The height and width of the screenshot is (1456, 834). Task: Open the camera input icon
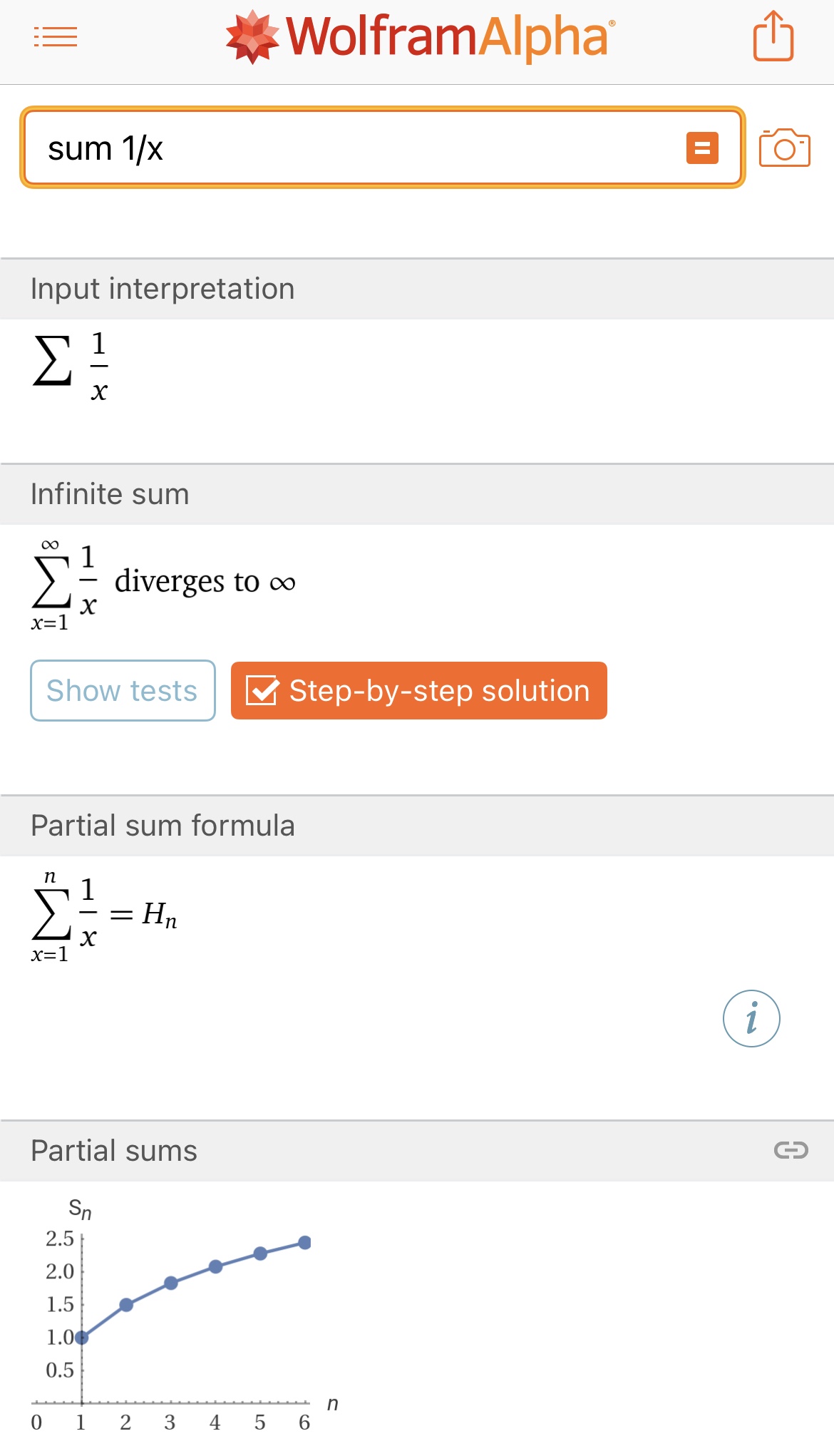[x=784, y=148]
